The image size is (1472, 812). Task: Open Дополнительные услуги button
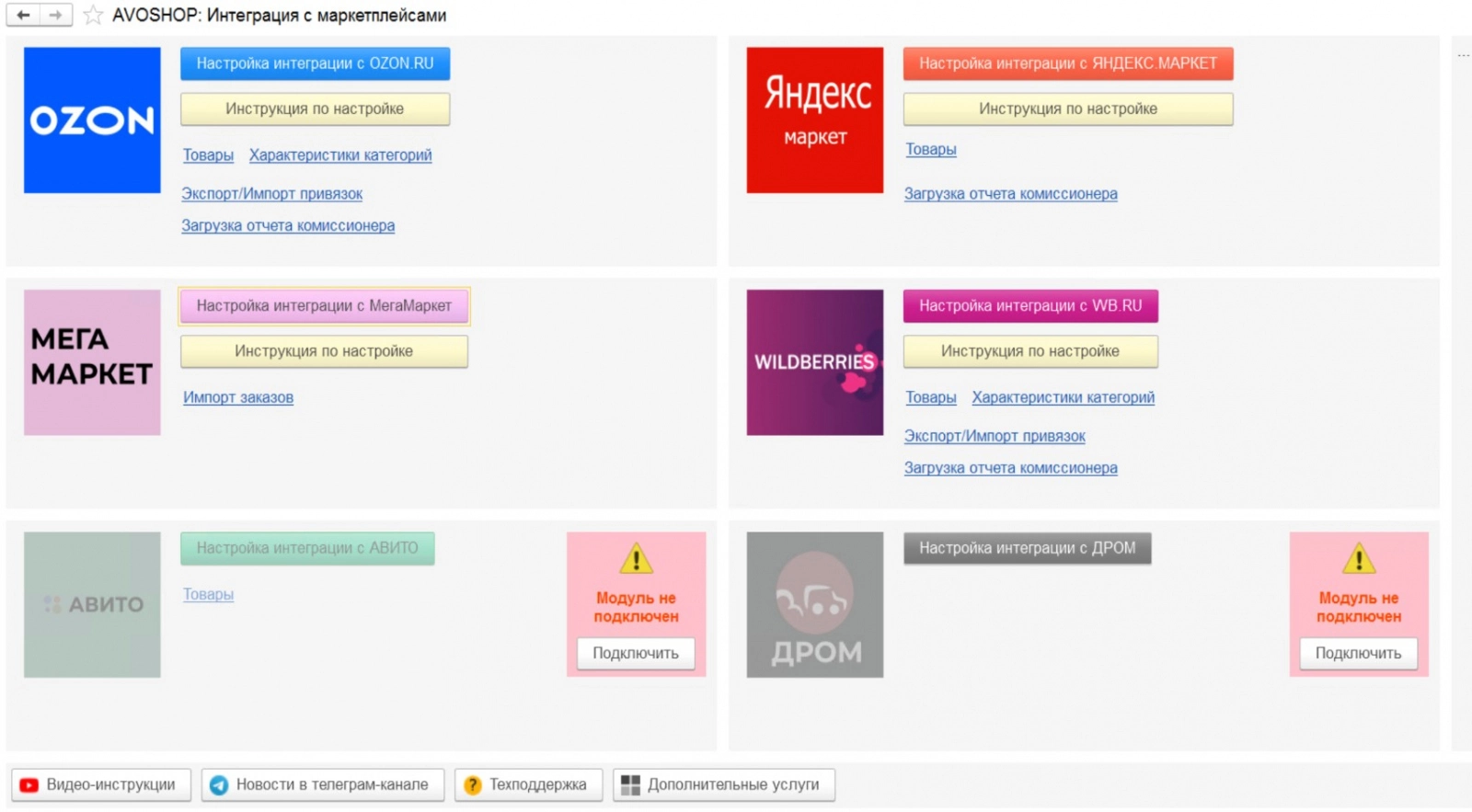pyautogui.click(x=724, y=784)
